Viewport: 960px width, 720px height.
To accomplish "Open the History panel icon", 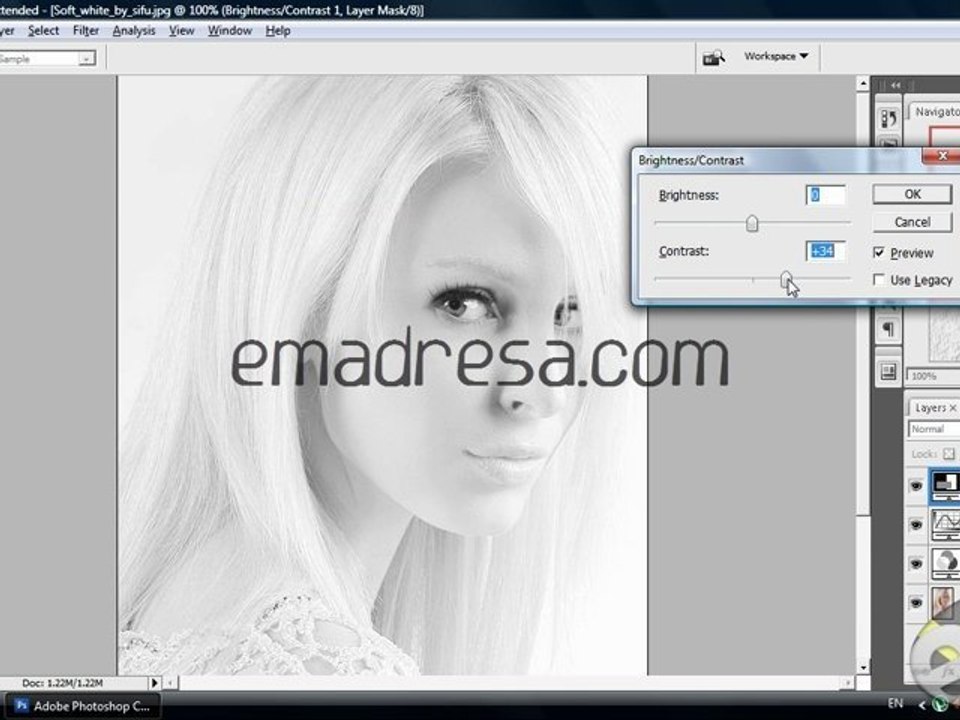I will pyautogui.click(x=888, y=118).
